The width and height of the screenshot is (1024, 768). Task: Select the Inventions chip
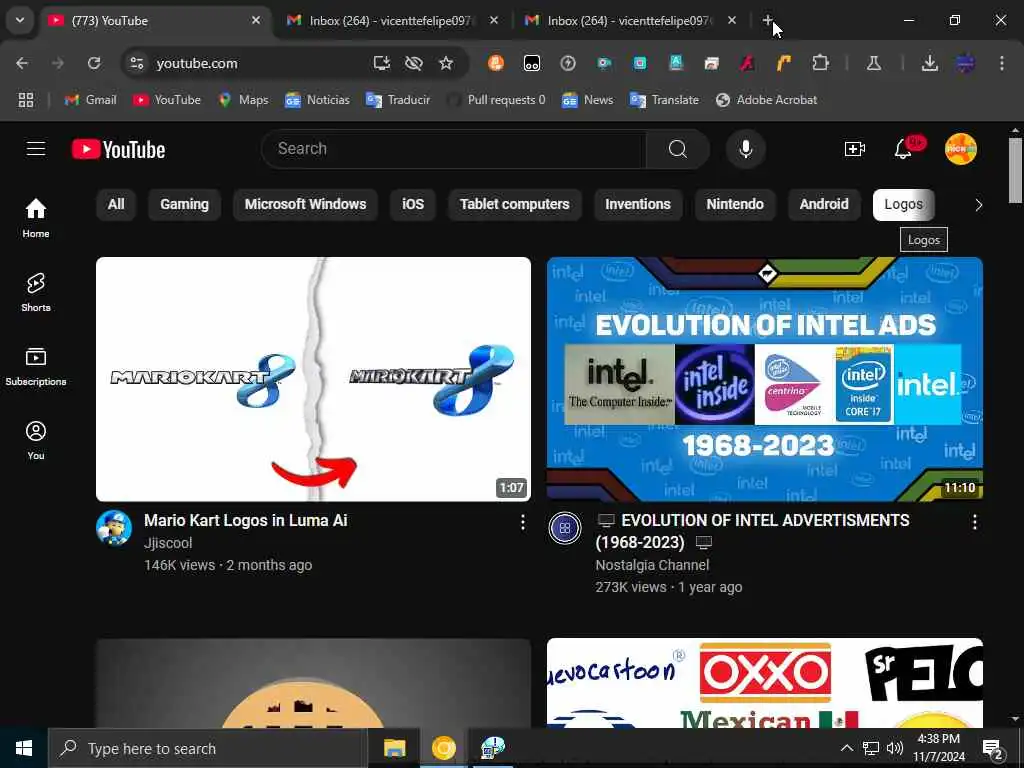tap(638, 204)
